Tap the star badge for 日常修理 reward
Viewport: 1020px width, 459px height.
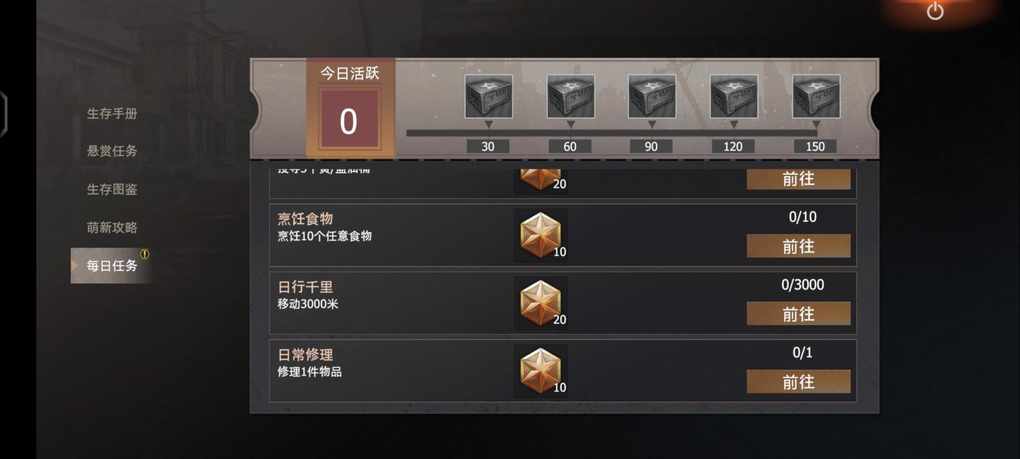(x=540, y=371)
